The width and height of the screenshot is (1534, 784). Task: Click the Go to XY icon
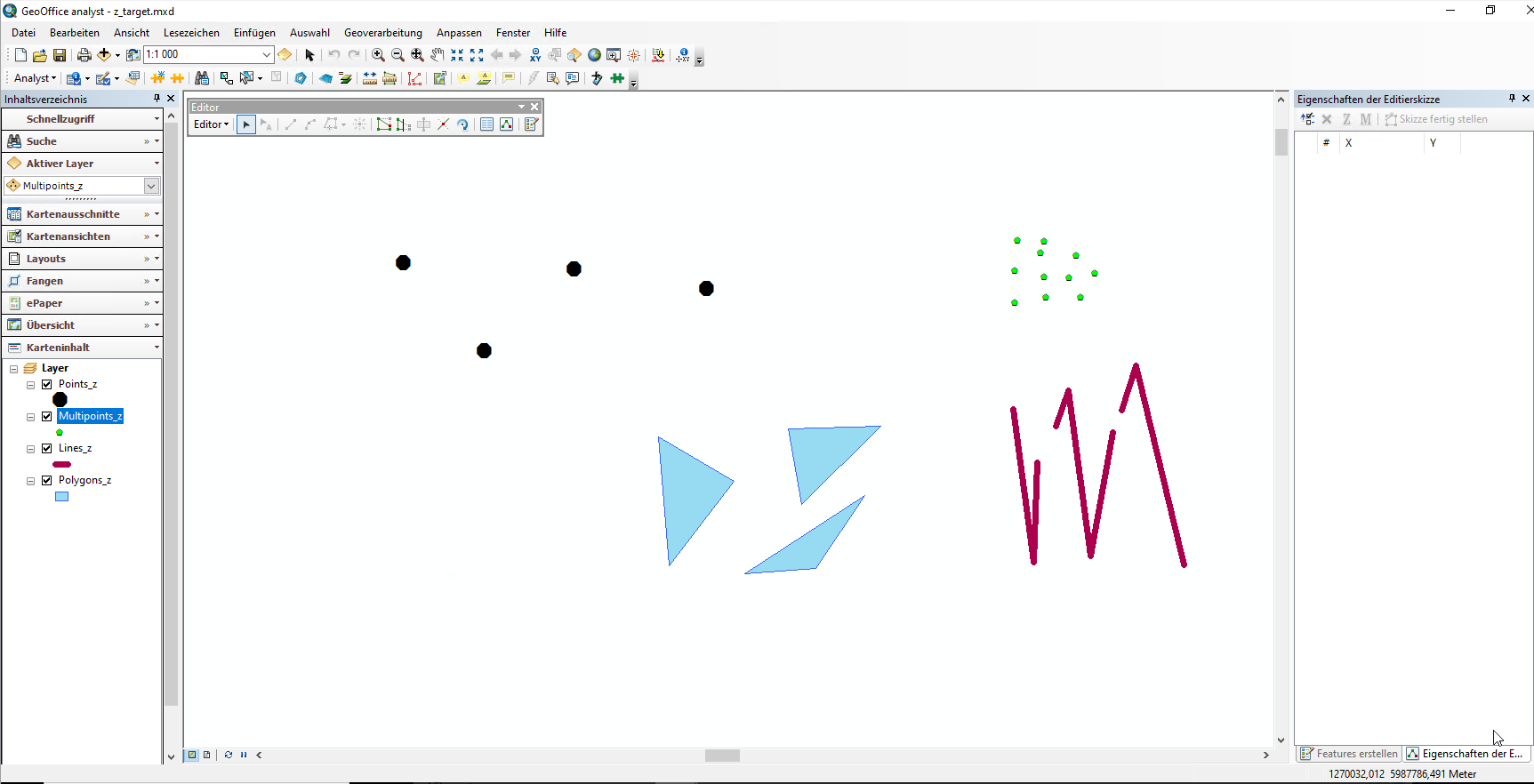click(535, 55)
